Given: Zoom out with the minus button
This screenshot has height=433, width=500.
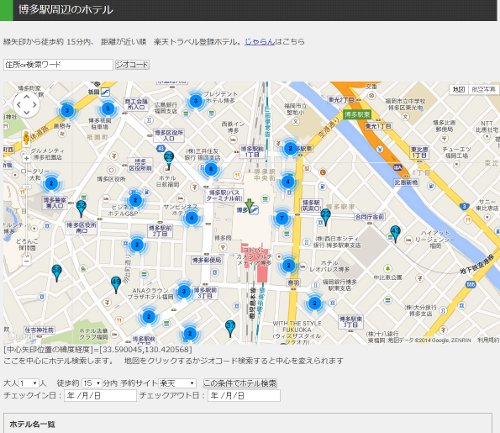Looking at the screenshot, I should [x=27, y=260].
